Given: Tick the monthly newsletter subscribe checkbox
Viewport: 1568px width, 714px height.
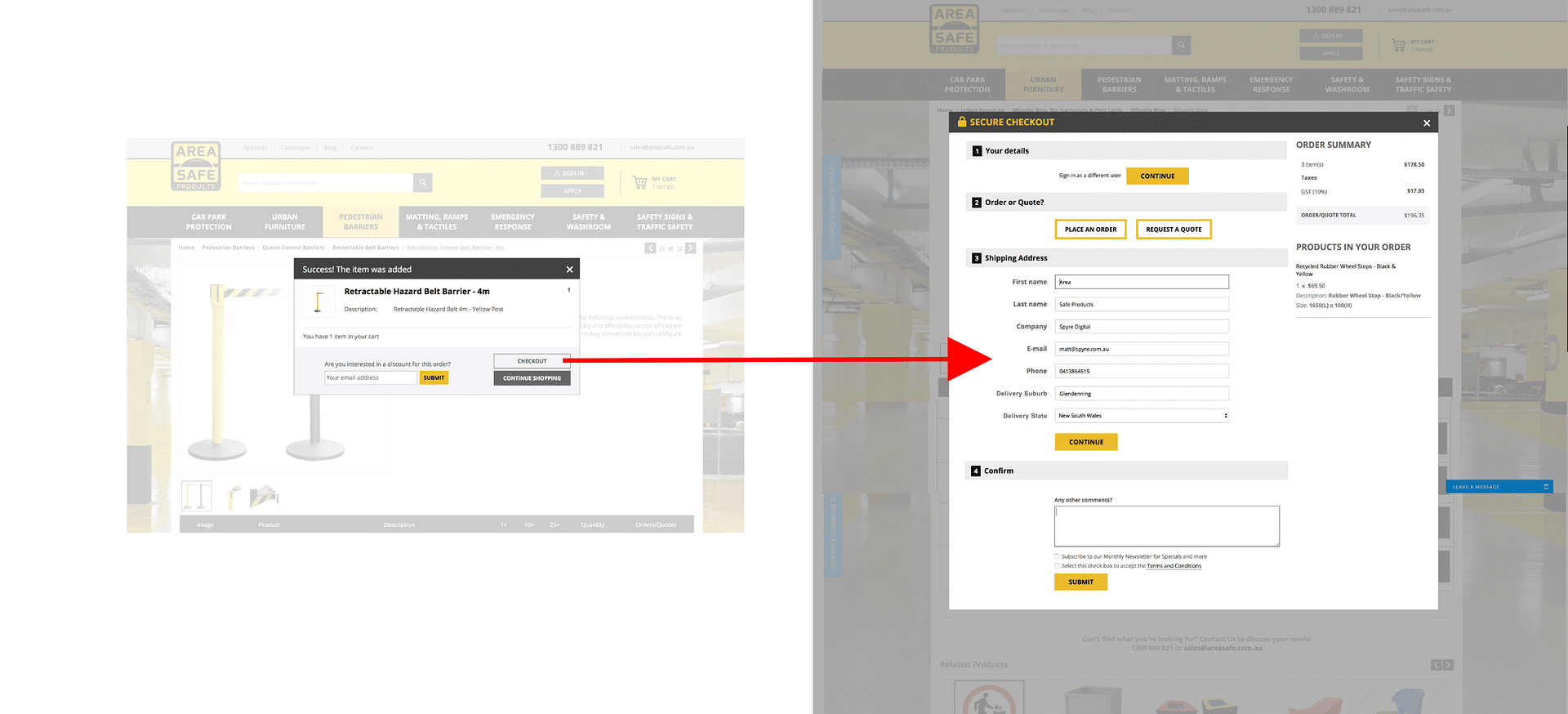Looking at the screenshot, I should [x=1057, y=556].
